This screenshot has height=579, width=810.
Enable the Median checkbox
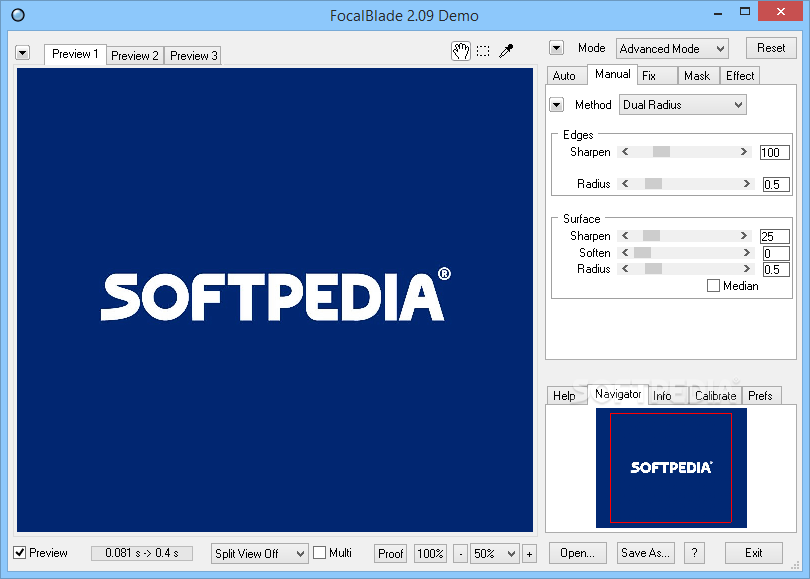713,286
